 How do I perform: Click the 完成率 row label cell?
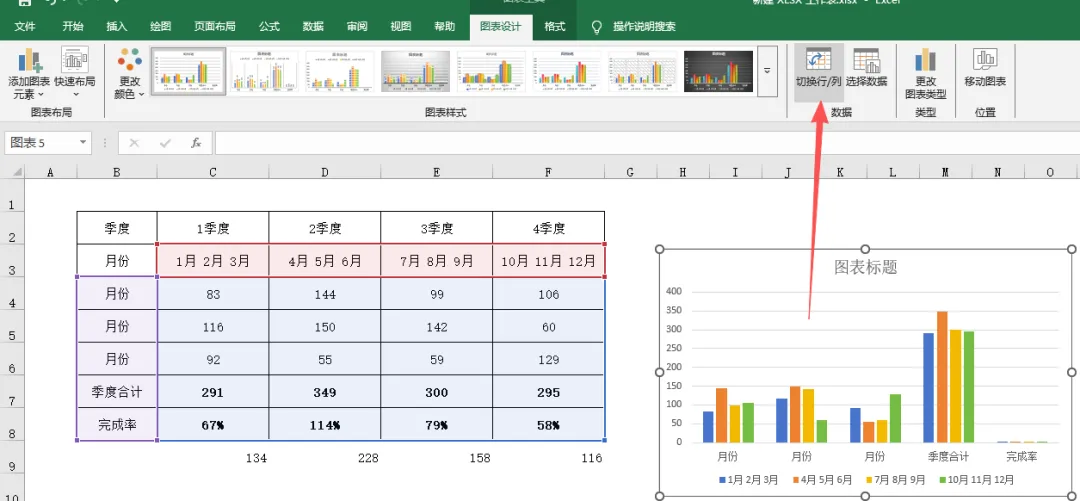coord(116,425)
